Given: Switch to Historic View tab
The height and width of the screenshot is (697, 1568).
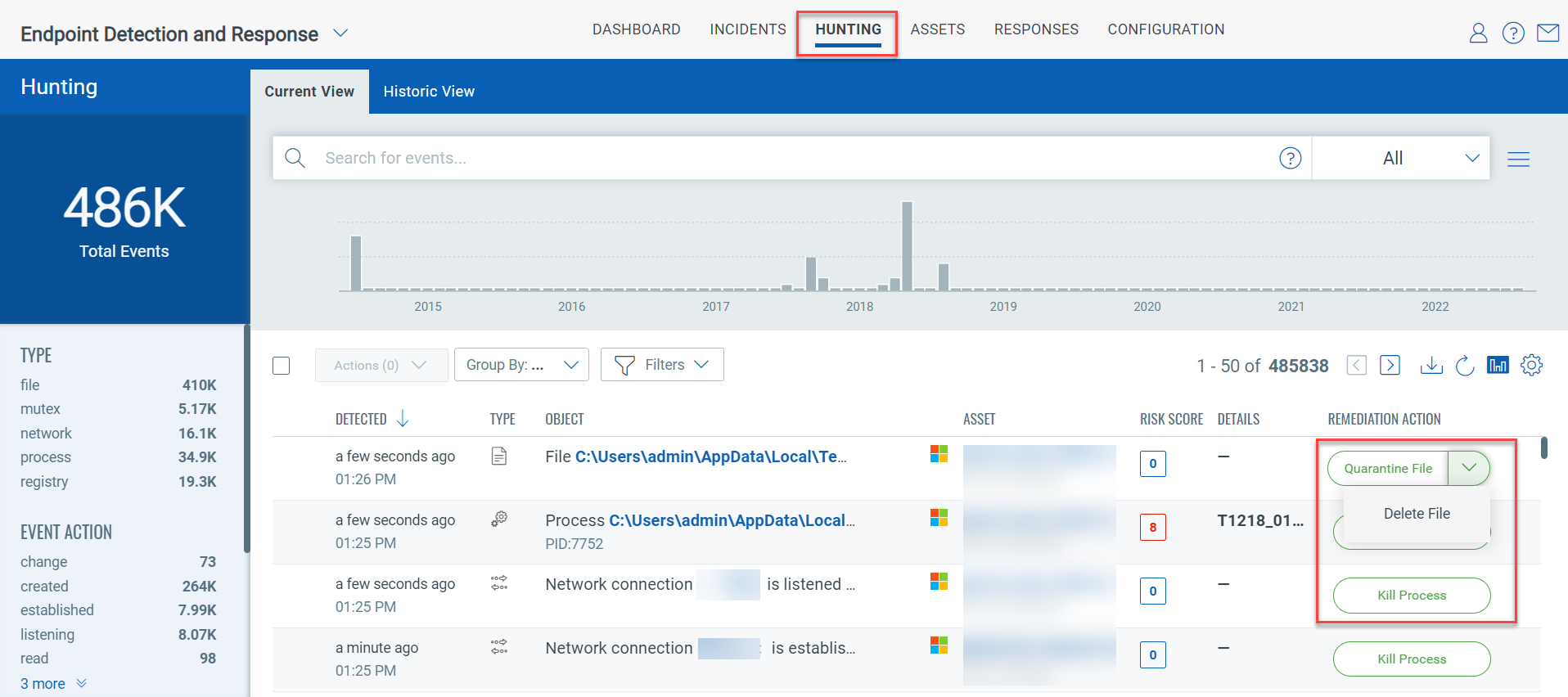Looking at the screenshot, I should click(429, 92).
